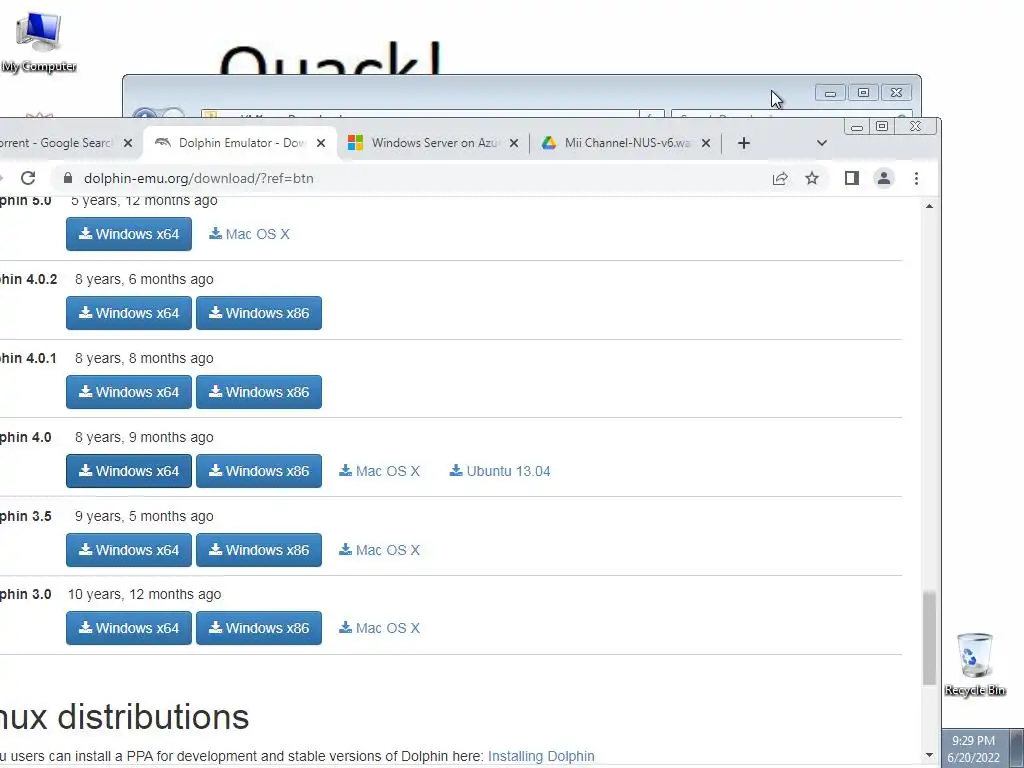
Task: Download Dolphin 3.0 Windows x64
Action: 129,628
